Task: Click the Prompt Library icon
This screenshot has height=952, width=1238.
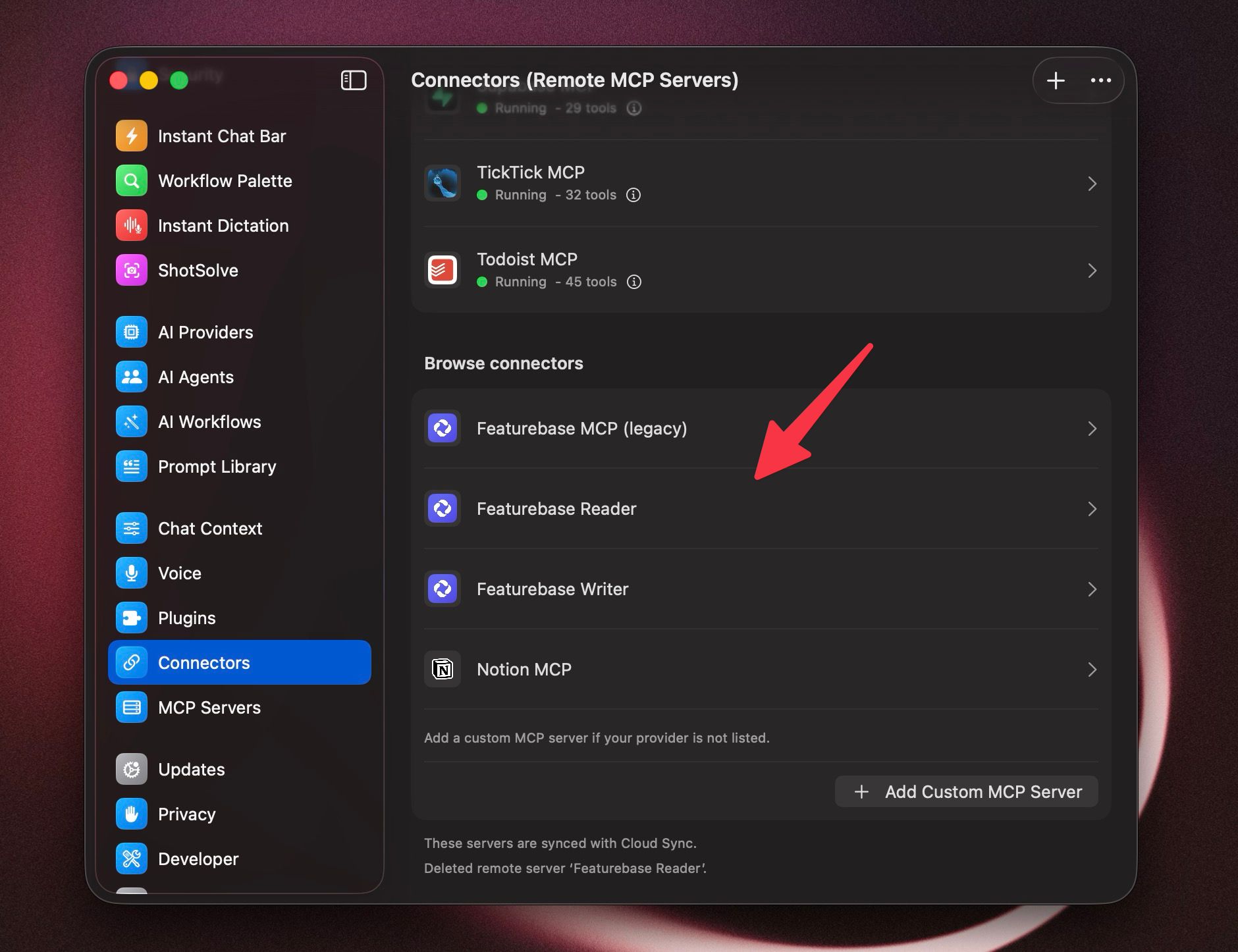Action: pyautogui.click(x=132, y=467)
